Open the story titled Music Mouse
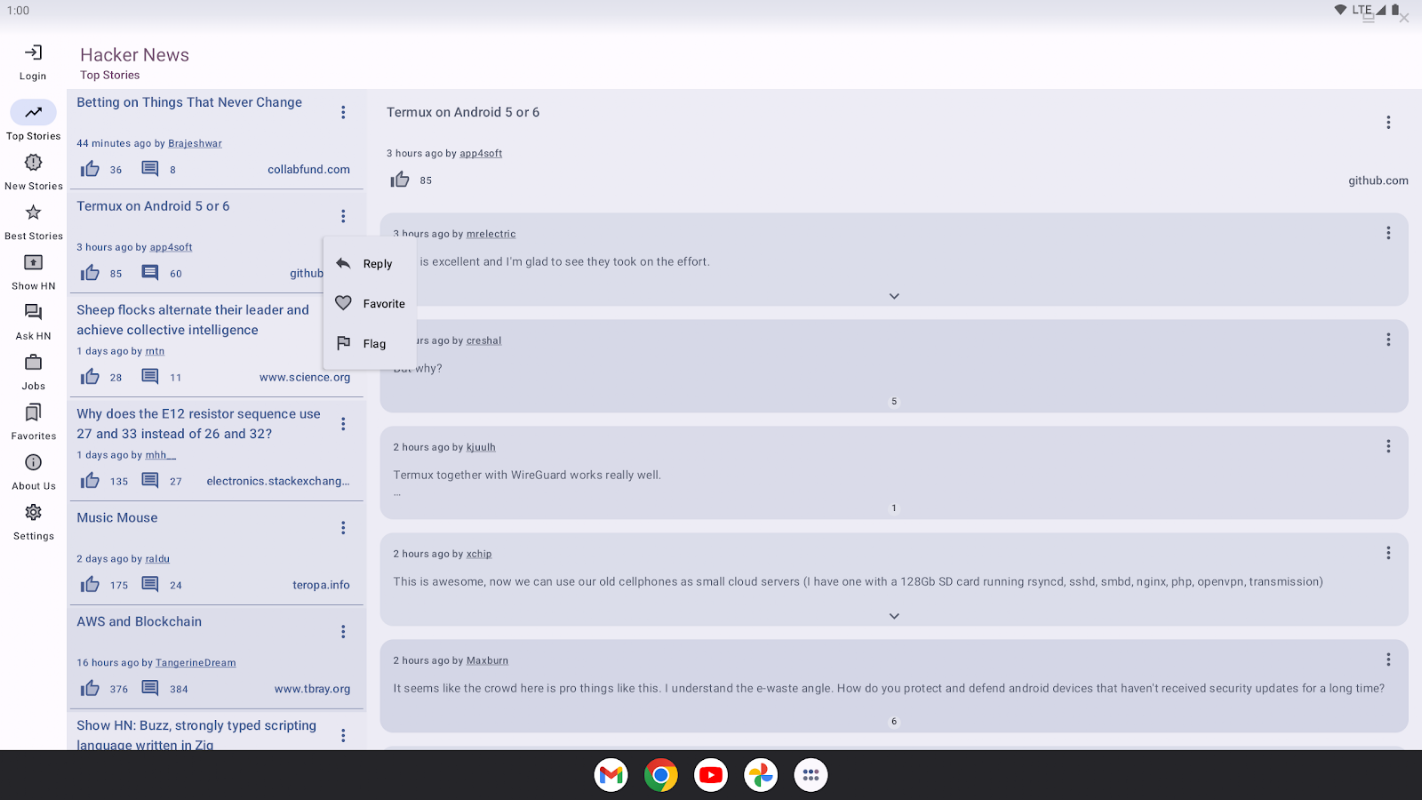 click(117, 518)
